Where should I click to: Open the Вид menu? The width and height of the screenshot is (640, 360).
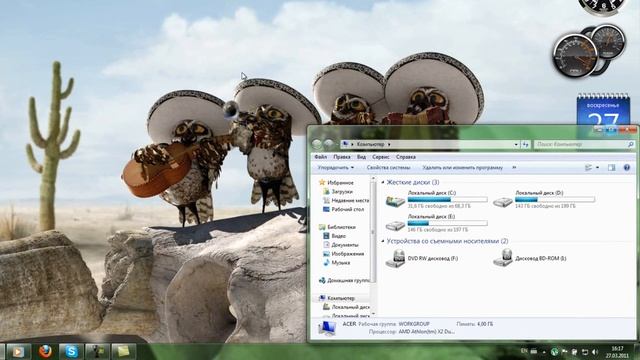click(361, 157)
